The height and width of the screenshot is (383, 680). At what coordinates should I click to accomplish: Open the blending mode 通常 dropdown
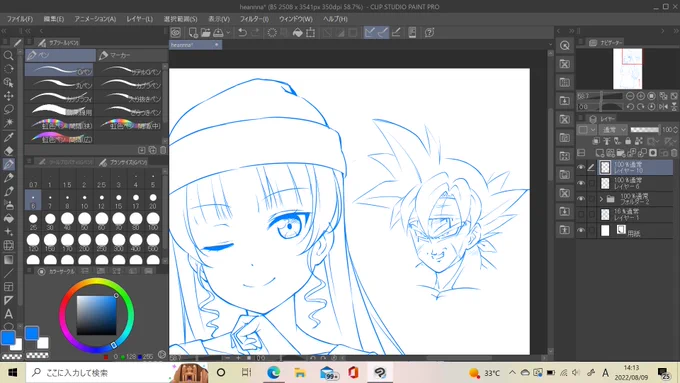[x=613, y=130]
